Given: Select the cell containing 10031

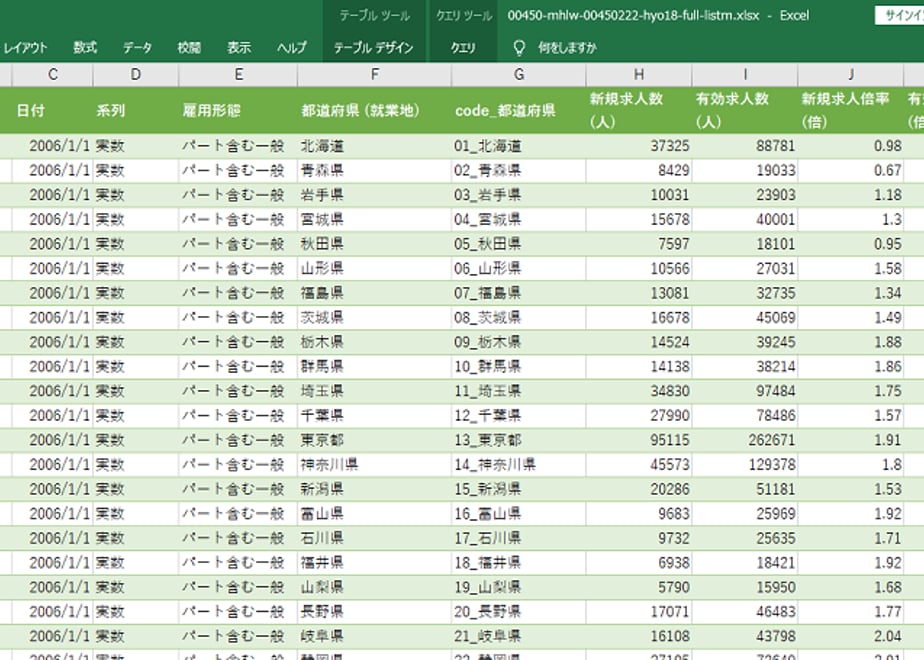Looking at the screenshot, I should tap(639, 195).
